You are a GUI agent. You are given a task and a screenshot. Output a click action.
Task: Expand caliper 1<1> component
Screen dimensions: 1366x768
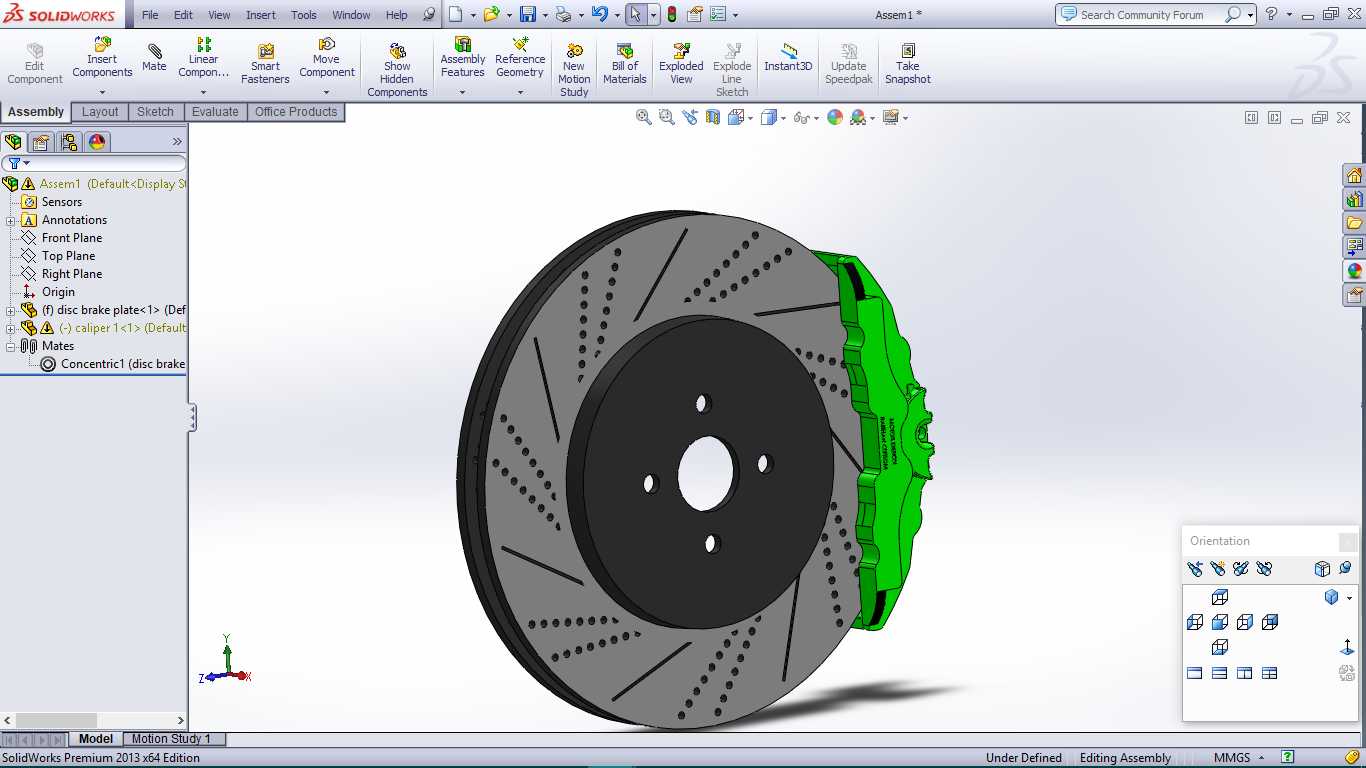click(11, 329)
